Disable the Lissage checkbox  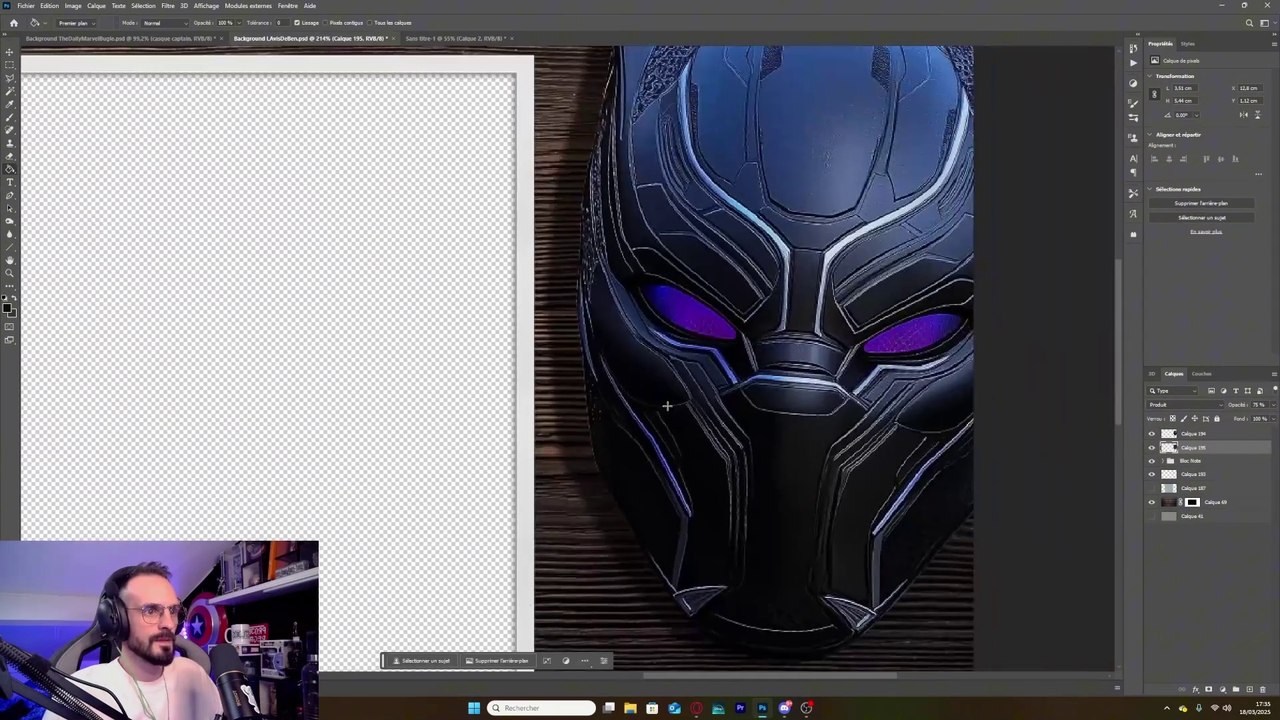point(297,23)
